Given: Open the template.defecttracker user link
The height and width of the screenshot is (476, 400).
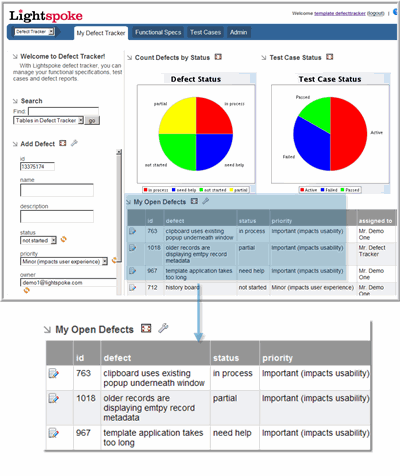Looking at the screenshot, I should click(x=340, y=13).
